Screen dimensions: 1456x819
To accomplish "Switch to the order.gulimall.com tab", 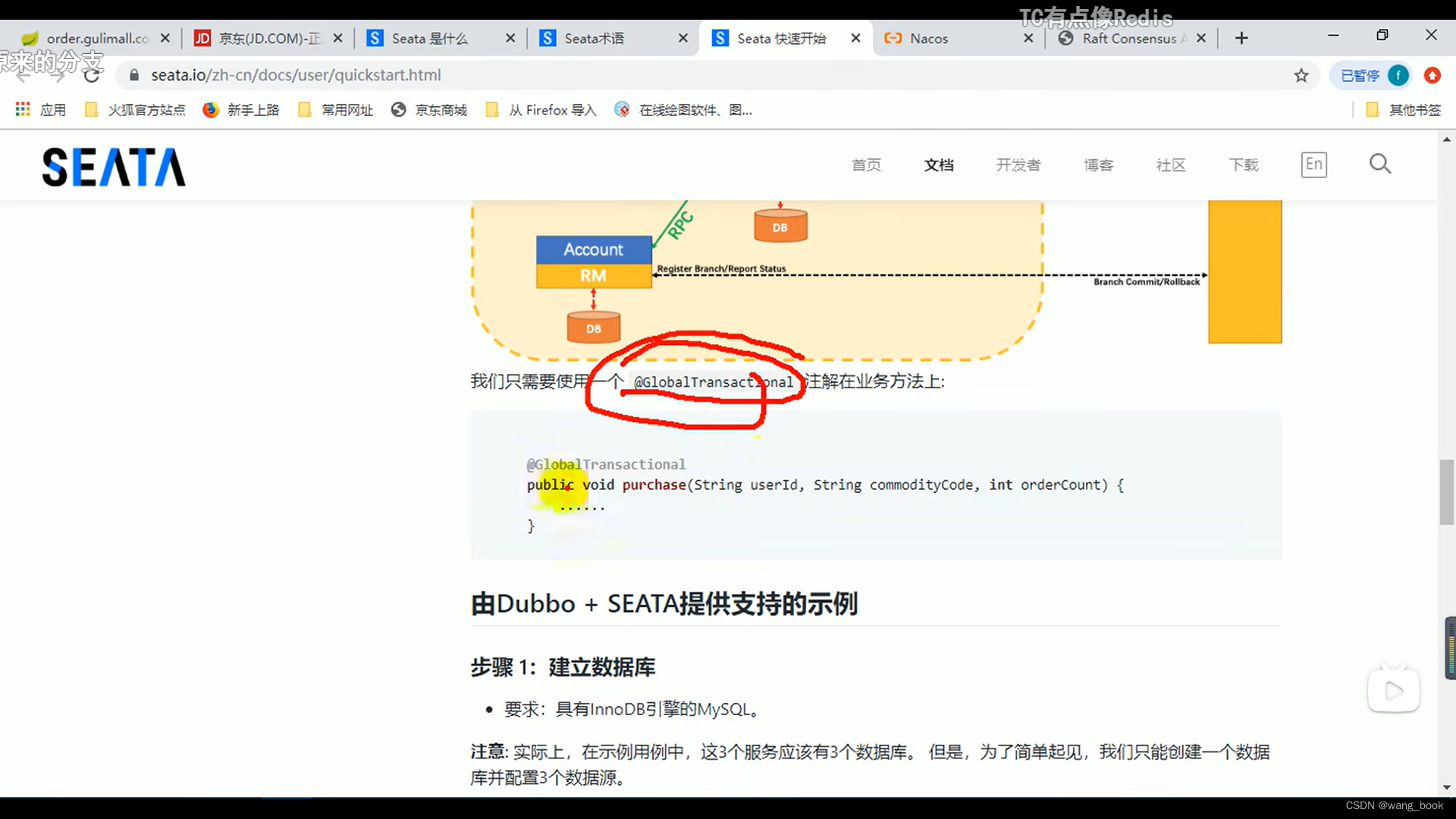I will point(95,38).
